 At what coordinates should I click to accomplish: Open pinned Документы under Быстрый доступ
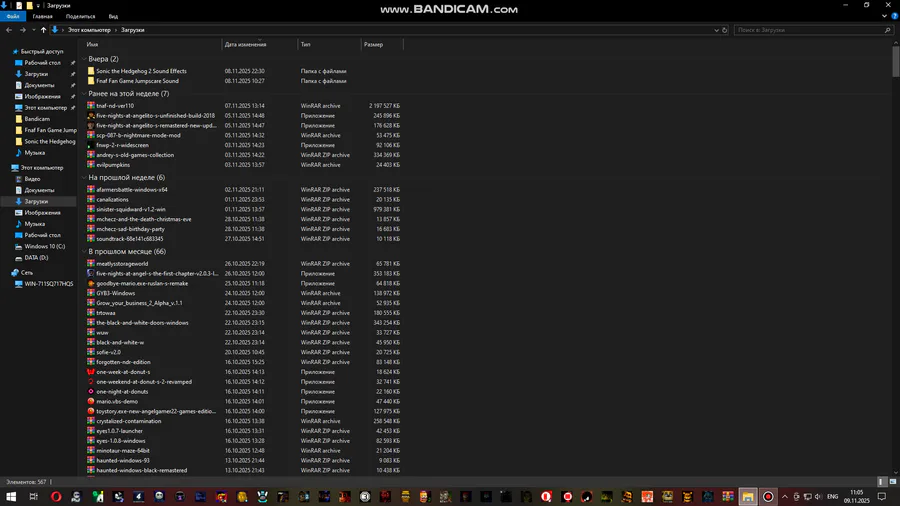39,85
